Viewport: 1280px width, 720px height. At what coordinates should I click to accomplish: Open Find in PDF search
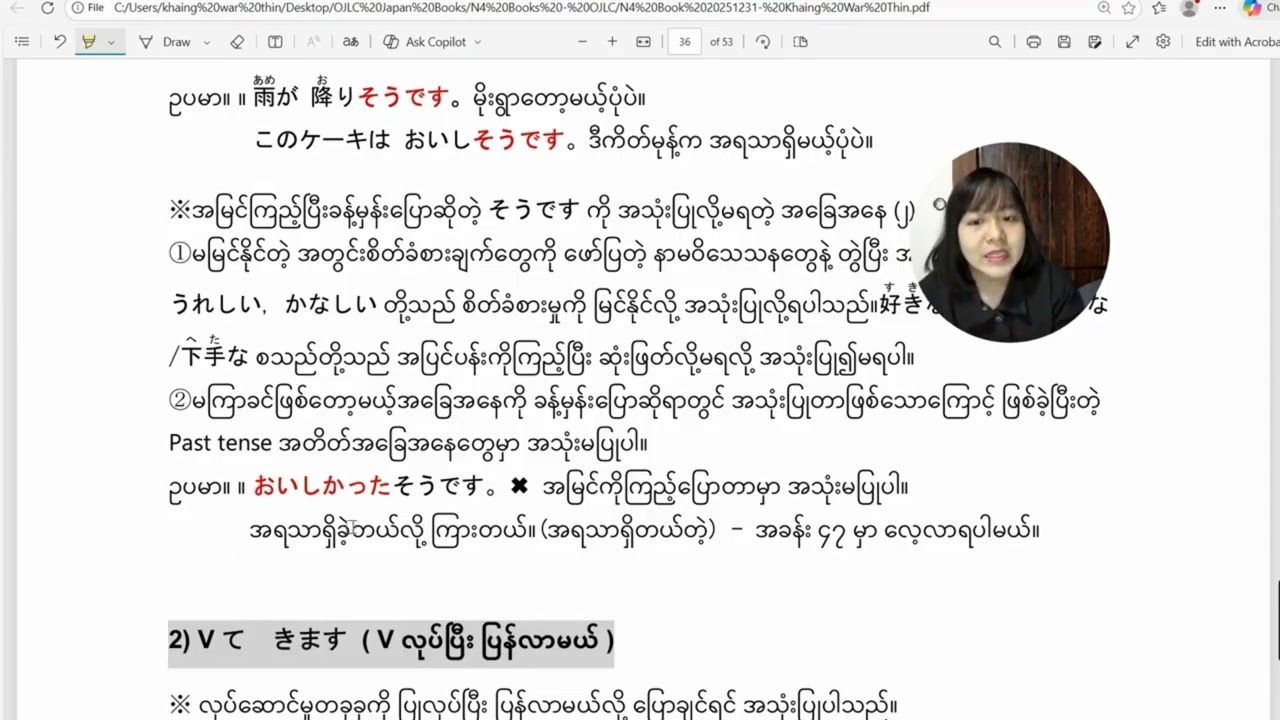tap(995, 42)
